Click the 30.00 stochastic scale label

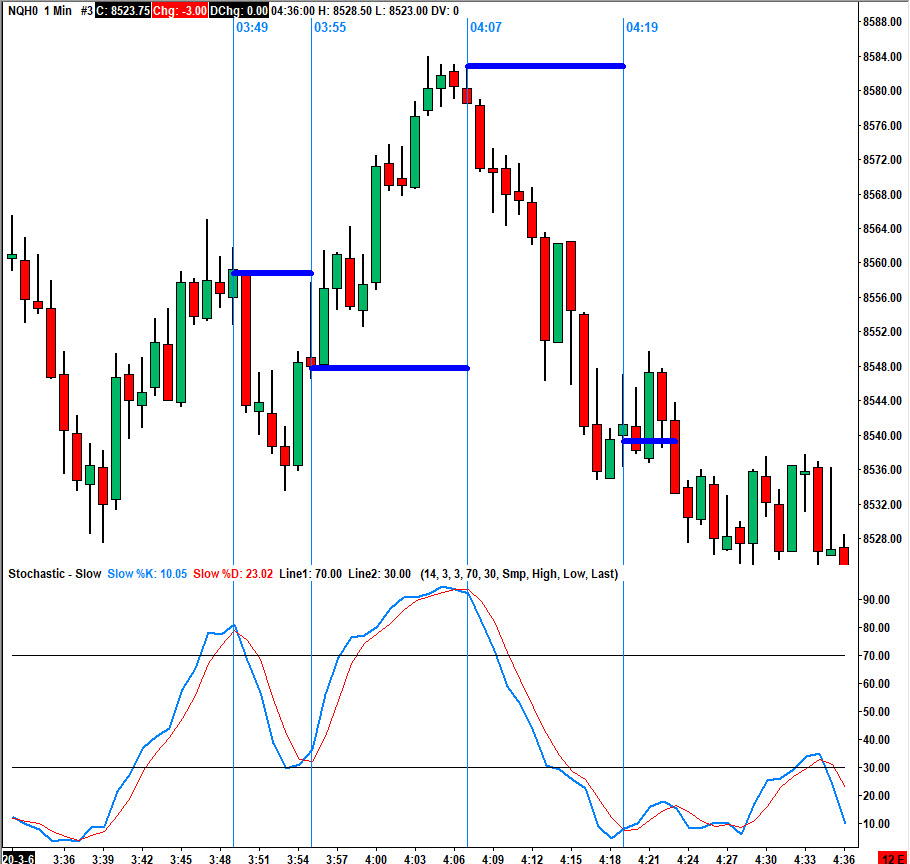877,768
